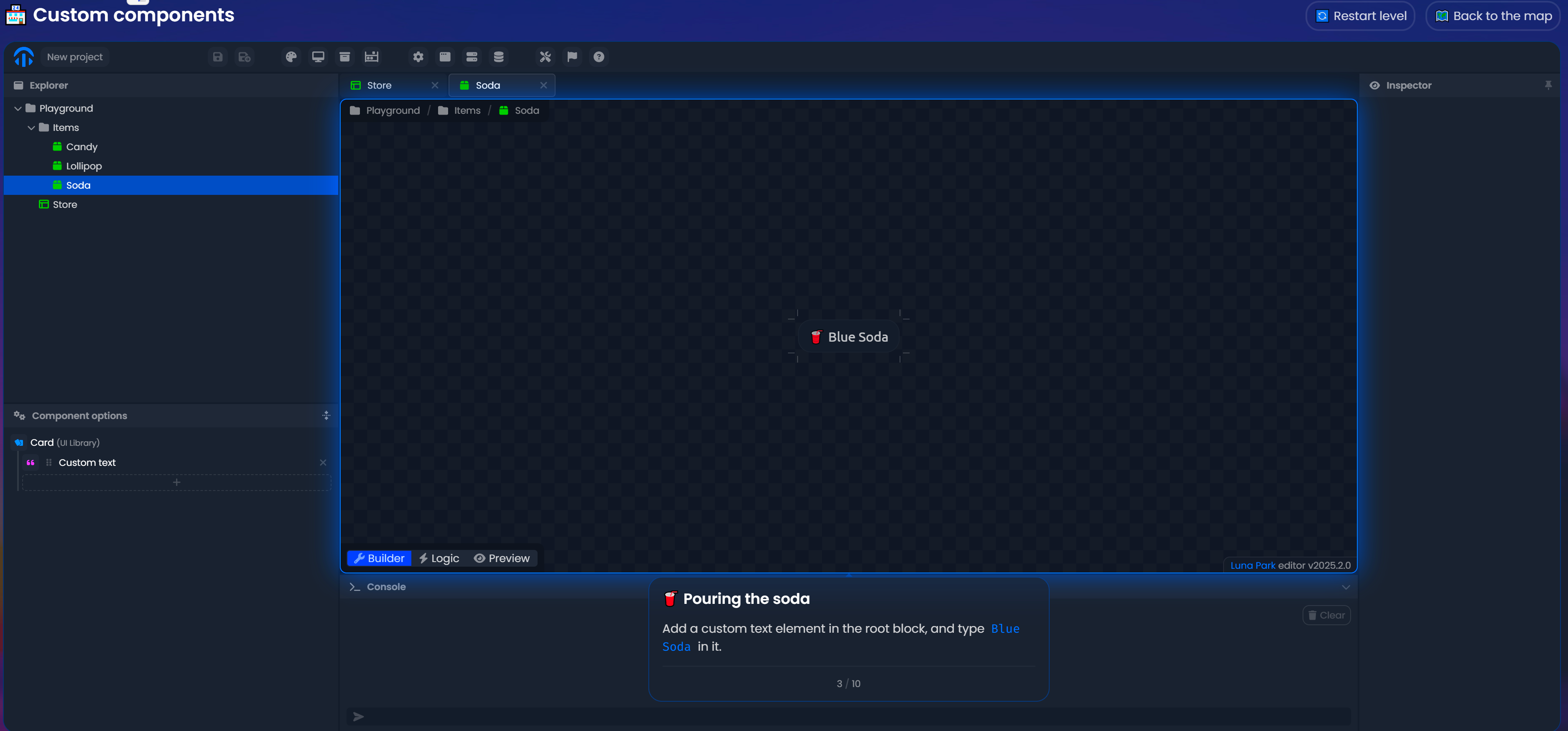The image size is (1568, 731).
Task: Click the Restart level button
Action: 1360,16
